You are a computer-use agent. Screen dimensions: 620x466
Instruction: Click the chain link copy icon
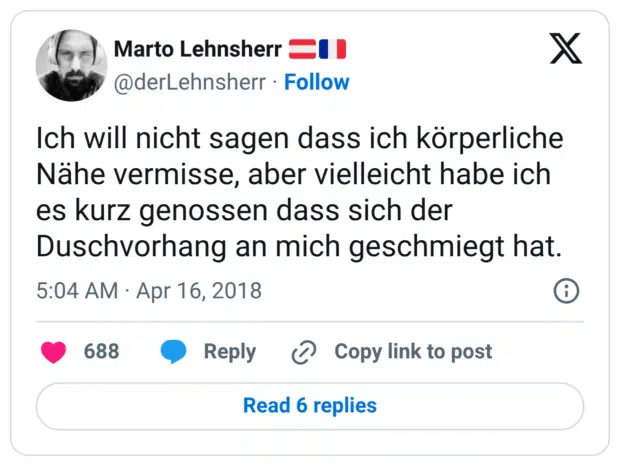tap(303, 352)
